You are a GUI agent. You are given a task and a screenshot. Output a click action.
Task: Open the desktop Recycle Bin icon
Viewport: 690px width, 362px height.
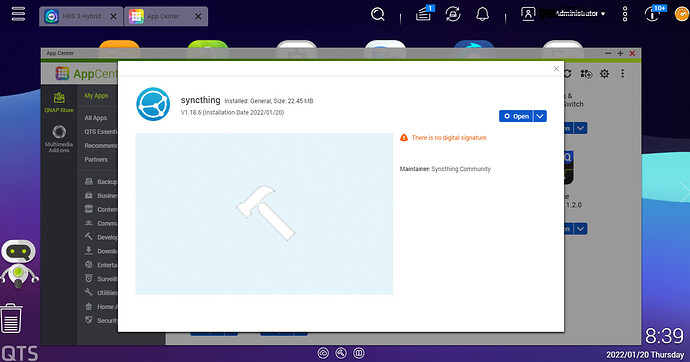click(11, 318)
